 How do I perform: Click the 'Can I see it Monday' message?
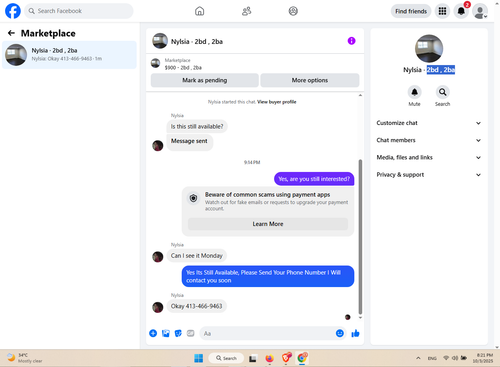coord(197,256)
